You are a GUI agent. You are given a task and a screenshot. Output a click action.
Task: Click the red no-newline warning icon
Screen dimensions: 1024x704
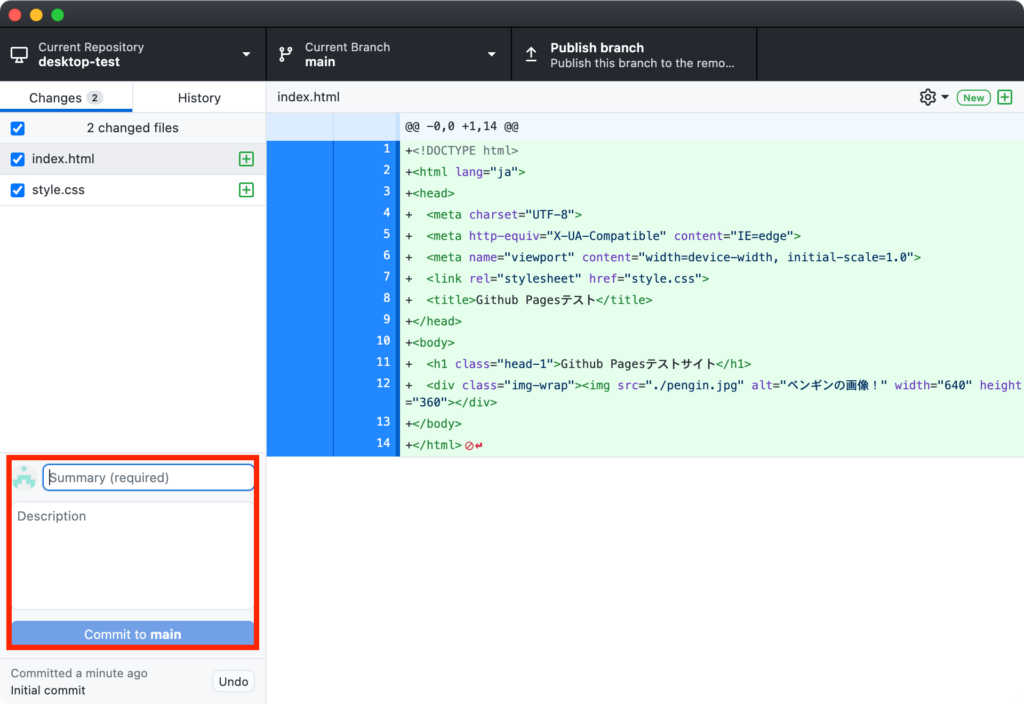point(469,445)
